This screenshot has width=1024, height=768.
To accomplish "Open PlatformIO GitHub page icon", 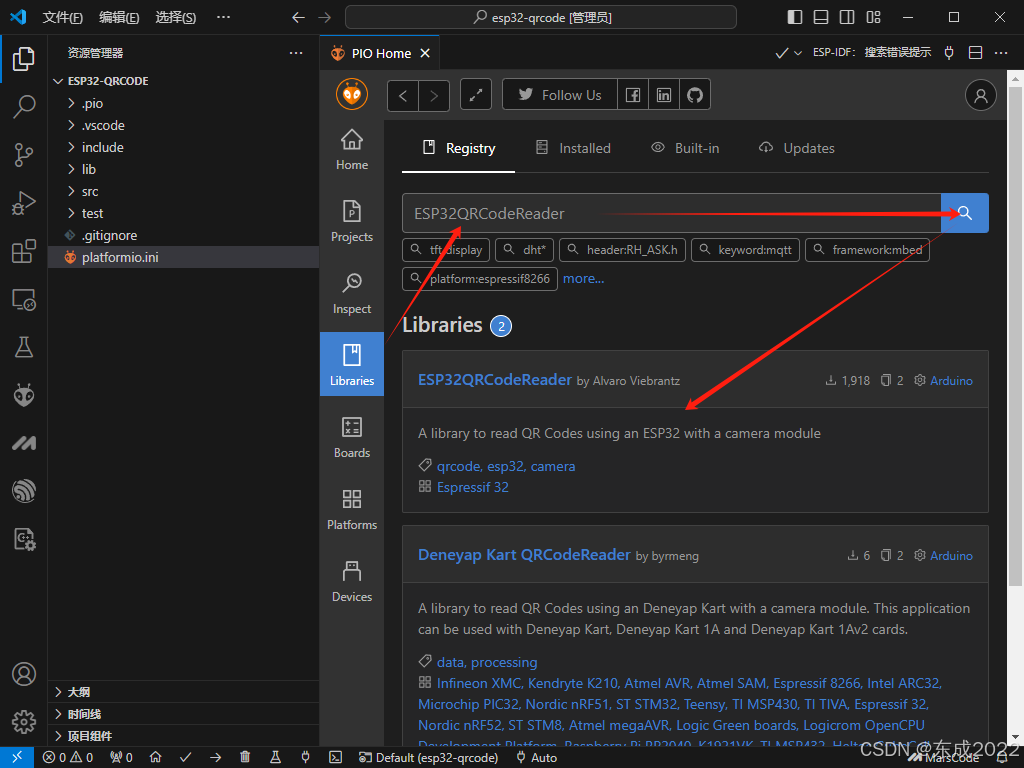I will click(695, 95).
